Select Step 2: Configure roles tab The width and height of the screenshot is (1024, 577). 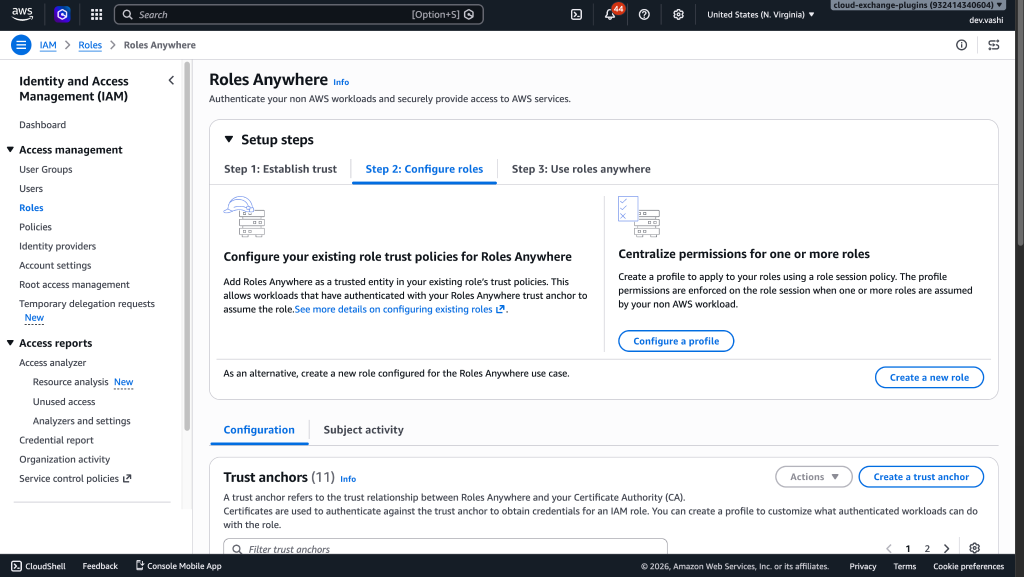(424, 169)
